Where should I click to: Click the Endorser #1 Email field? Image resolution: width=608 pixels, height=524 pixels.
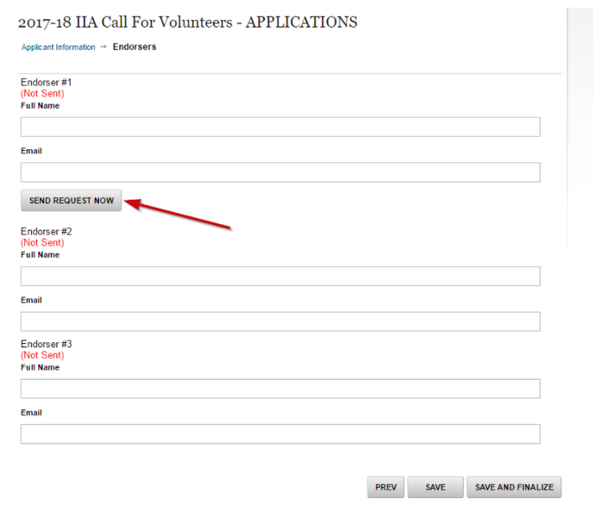coord(280,172)
